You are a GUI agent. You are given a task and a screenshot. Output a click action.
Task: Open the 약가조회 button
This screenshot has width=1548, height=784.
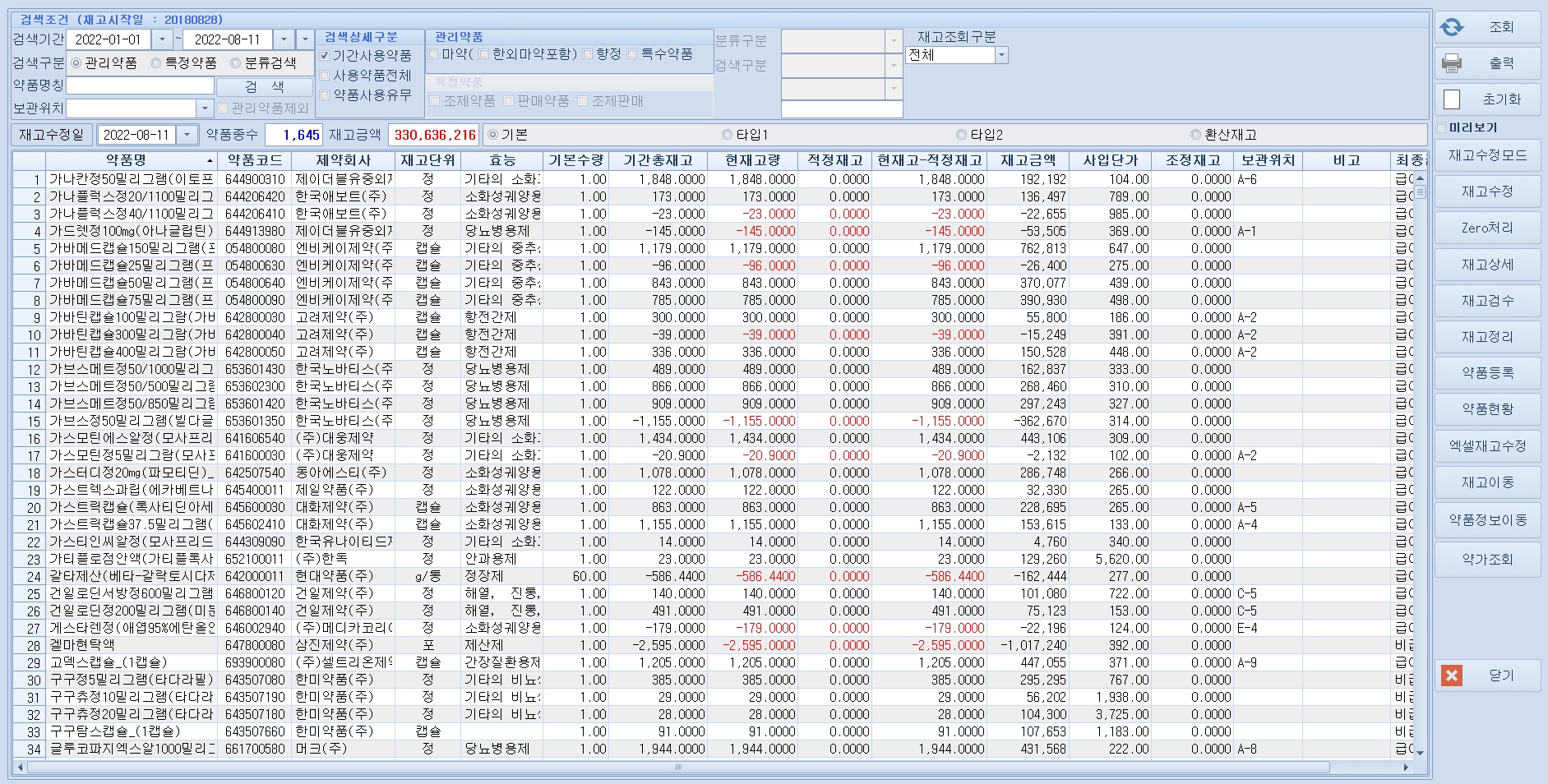1487,560
